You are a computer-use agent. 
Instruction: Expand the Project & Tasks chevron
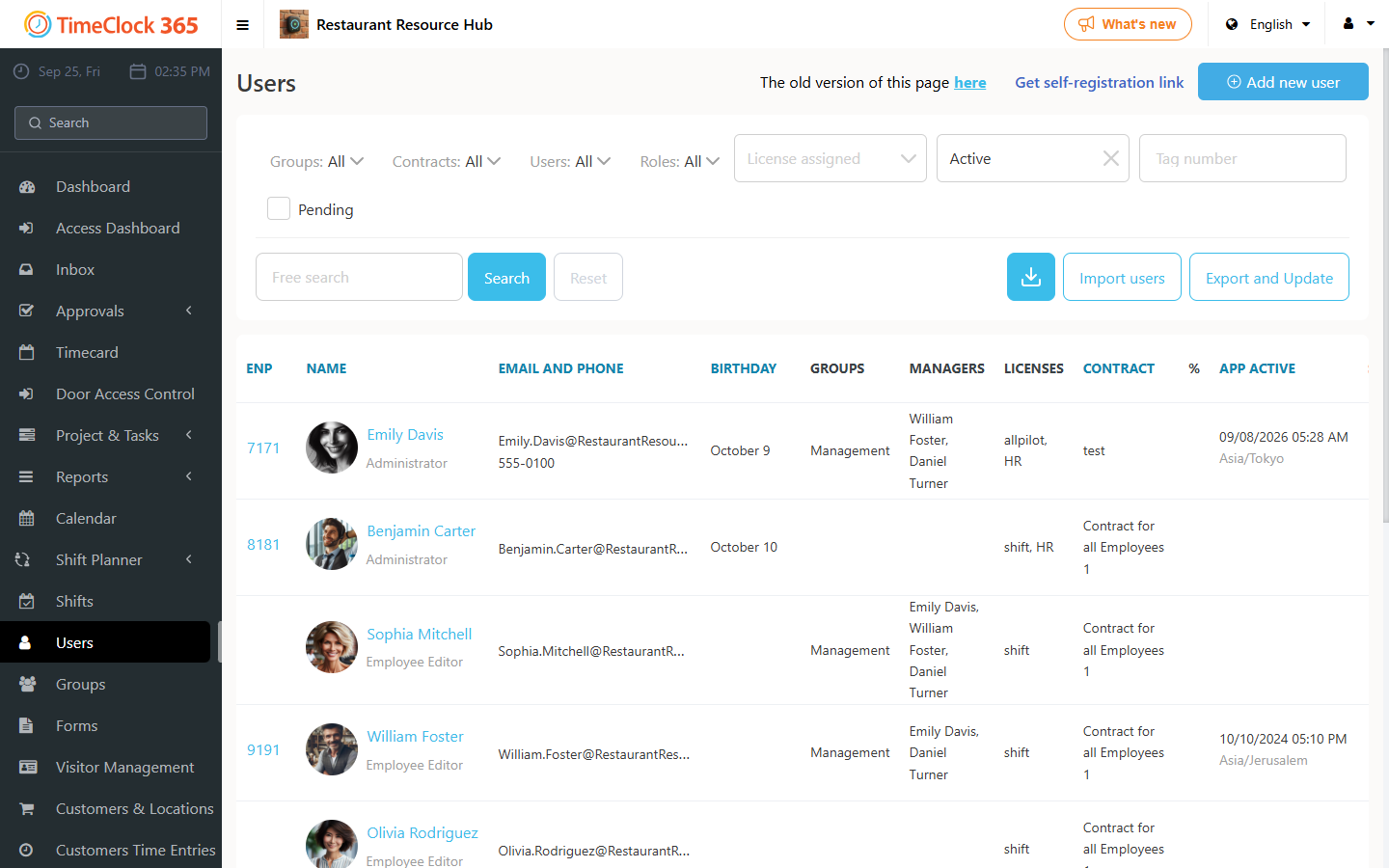pyautogui.click(x=189, y=435)
